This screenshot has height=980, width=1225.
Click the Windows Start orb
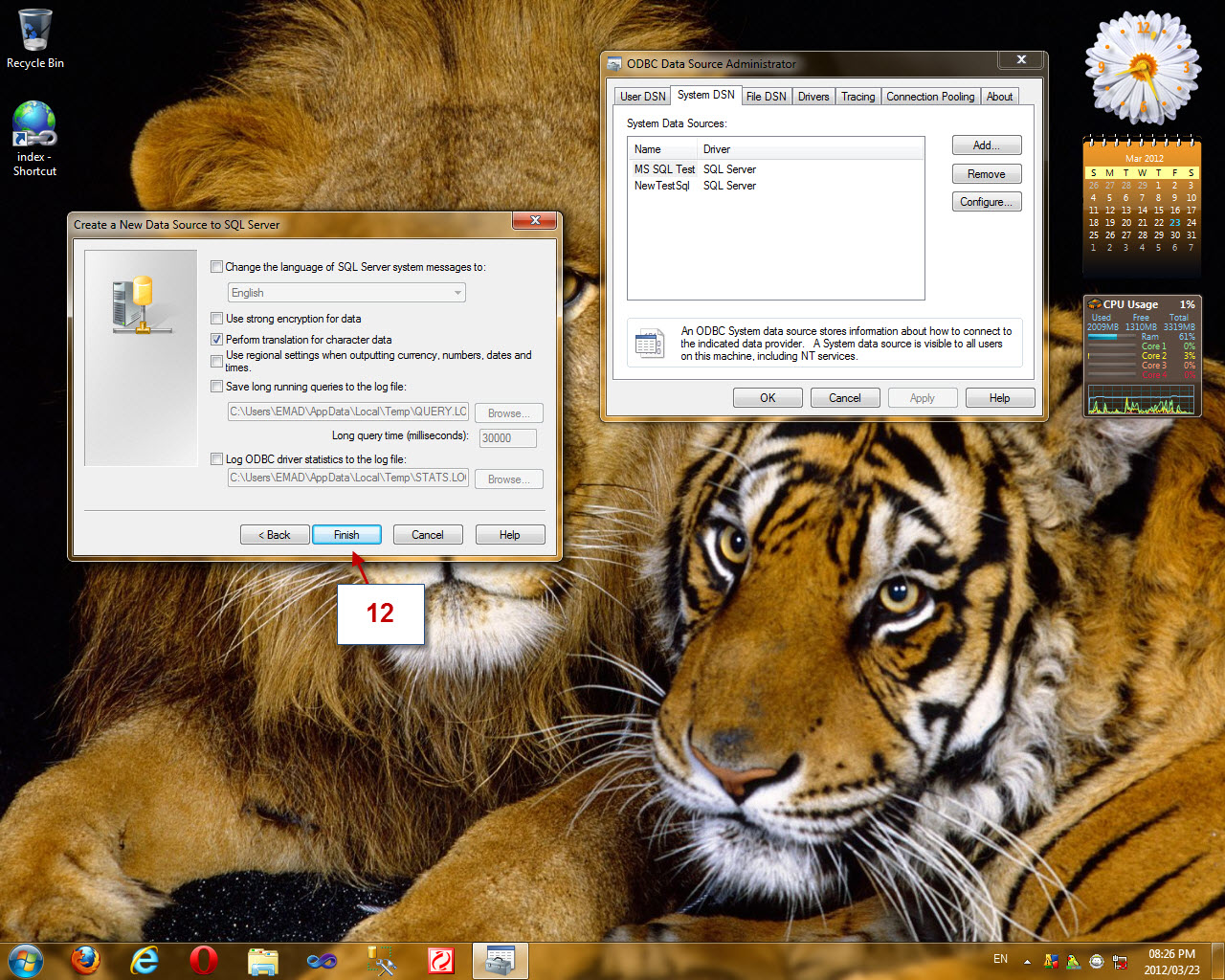pos(26,960)
